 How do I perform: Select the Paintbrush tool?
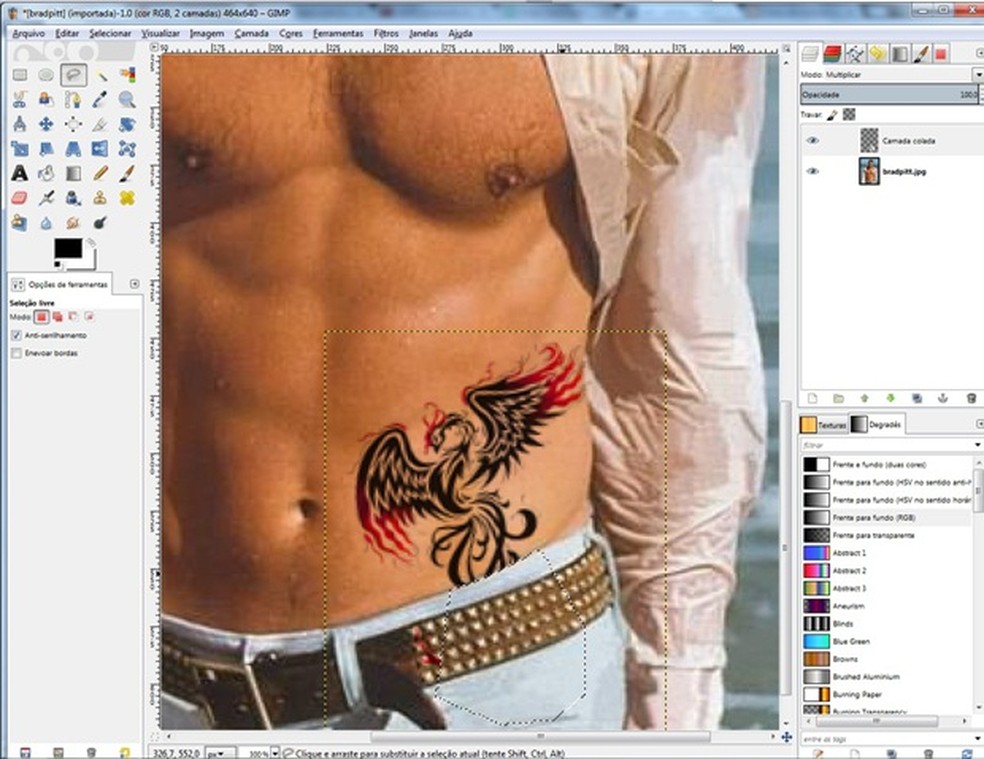point(128,173)
